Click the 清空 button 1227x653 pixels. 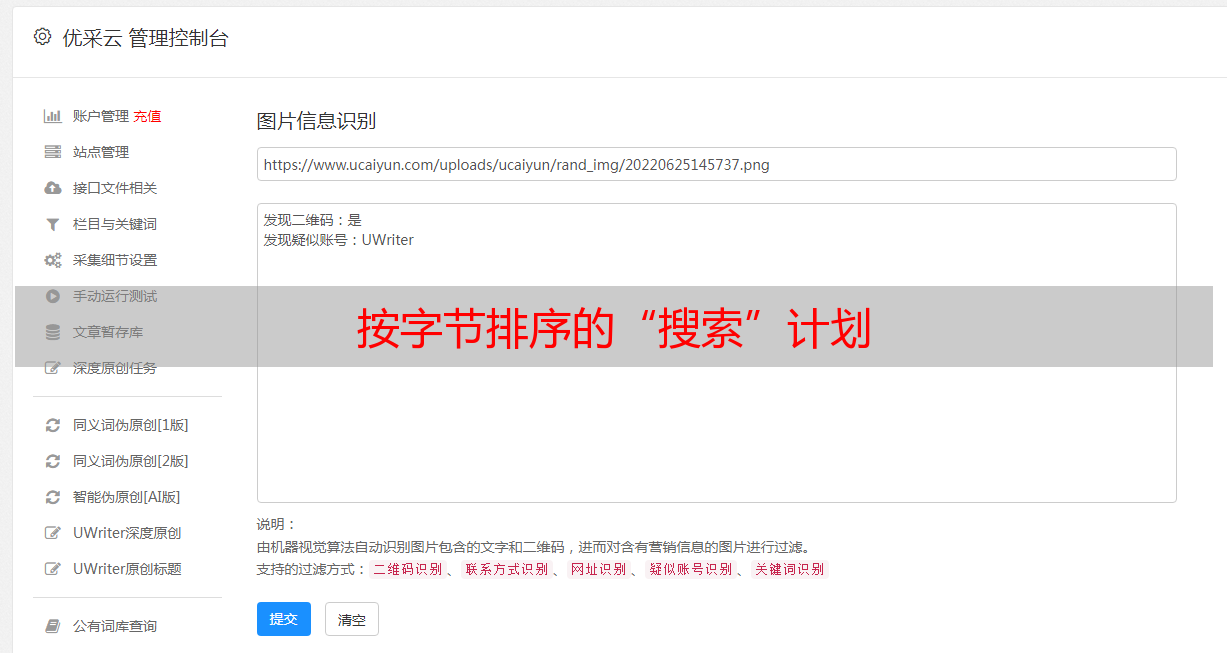click(352, 619)
